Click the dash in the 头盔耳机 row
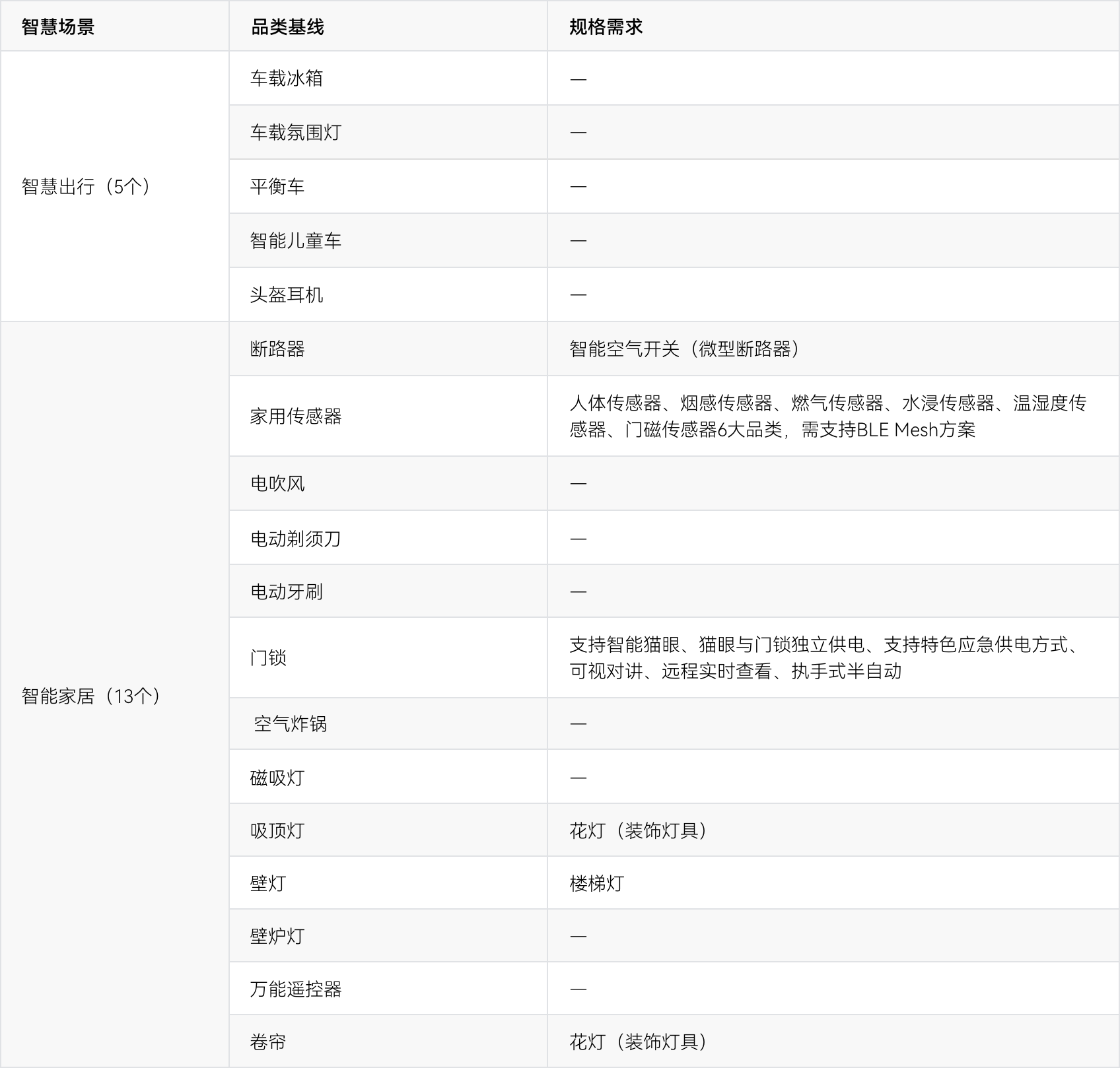This screenshot has height=1068, width=1120. coord(578,295)
